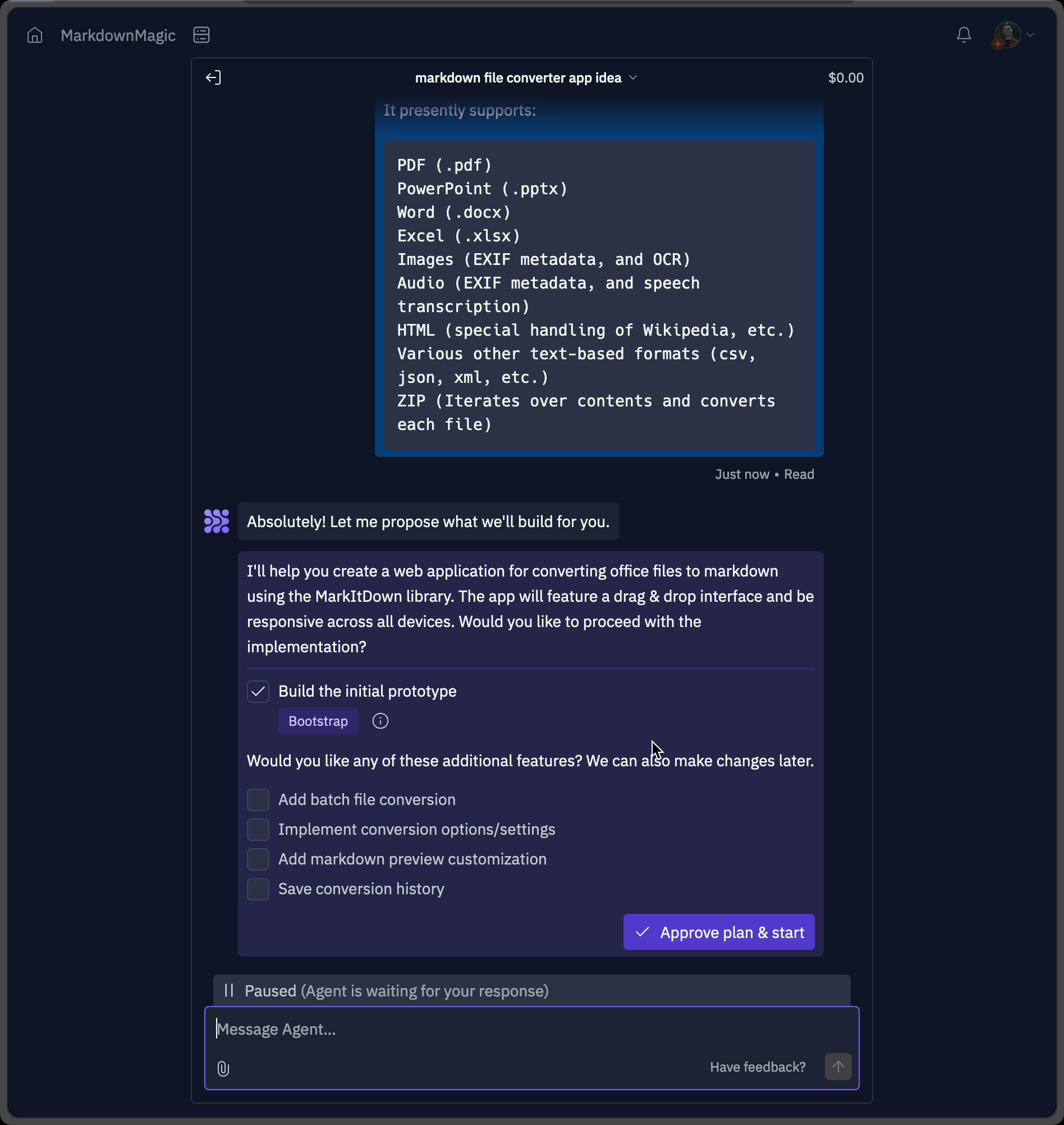The height and width of the screenshot is (1125, 1064).
Task: Attach a file with the paperclip icon
Action: [x=223, y=1069]
